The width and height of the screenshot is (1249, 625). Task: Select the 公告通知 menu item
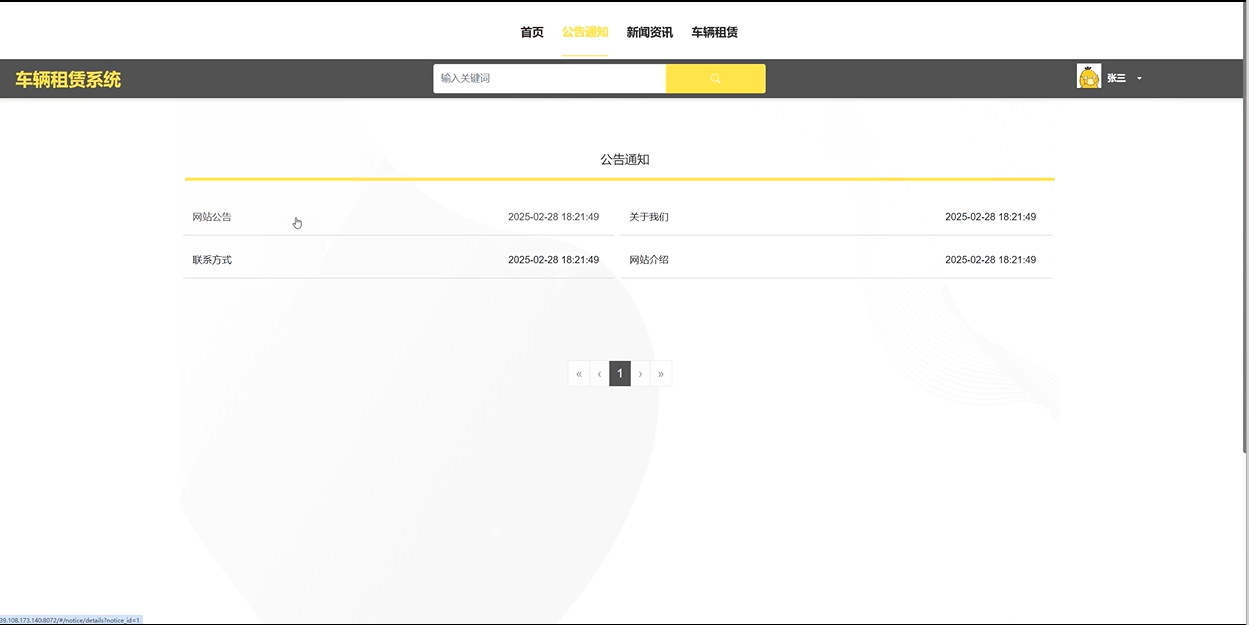point(585,32)
